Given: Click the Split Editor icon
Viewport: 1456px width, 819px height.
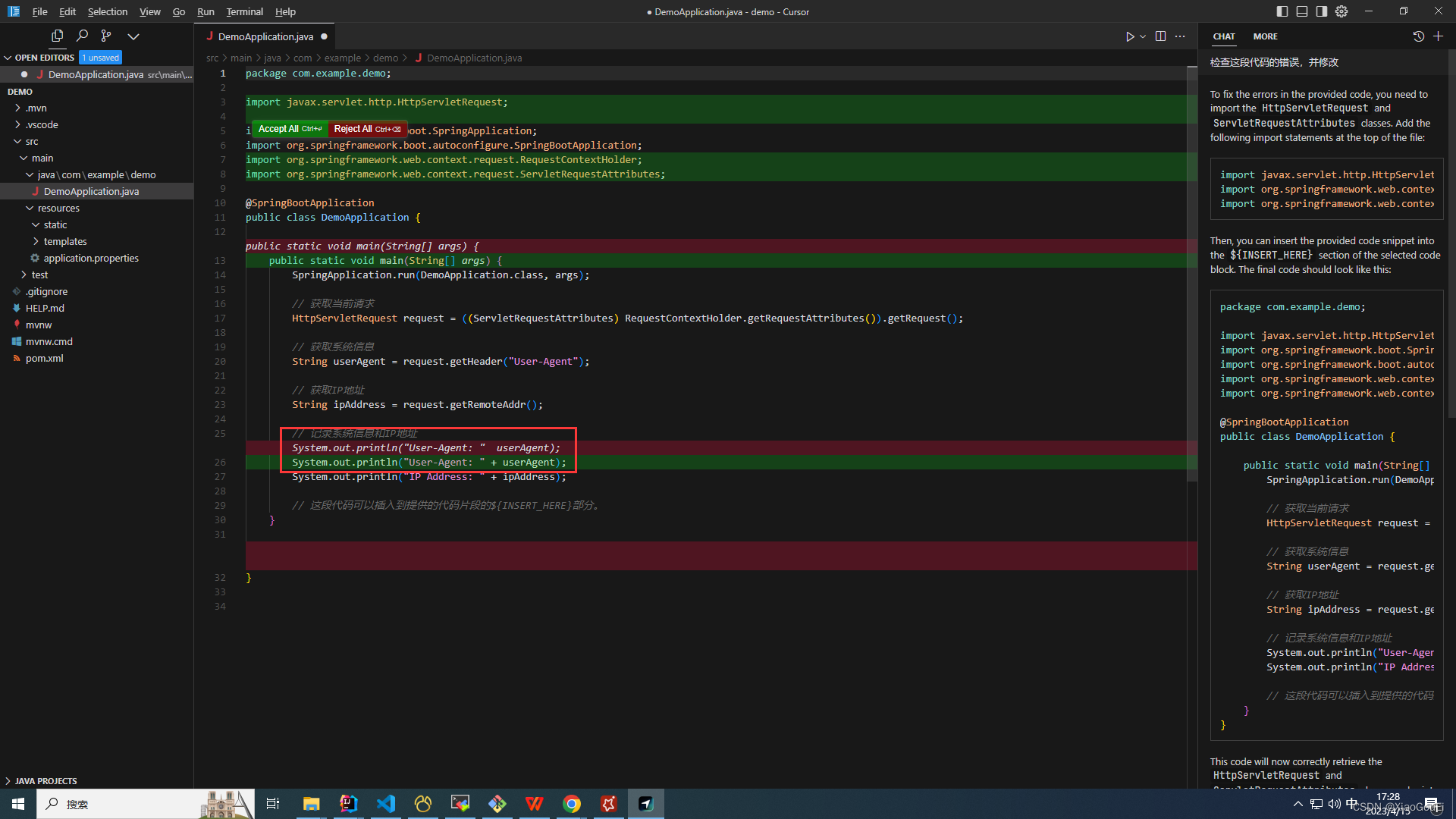Looking at the screenshot, I should pos(1160,36).
